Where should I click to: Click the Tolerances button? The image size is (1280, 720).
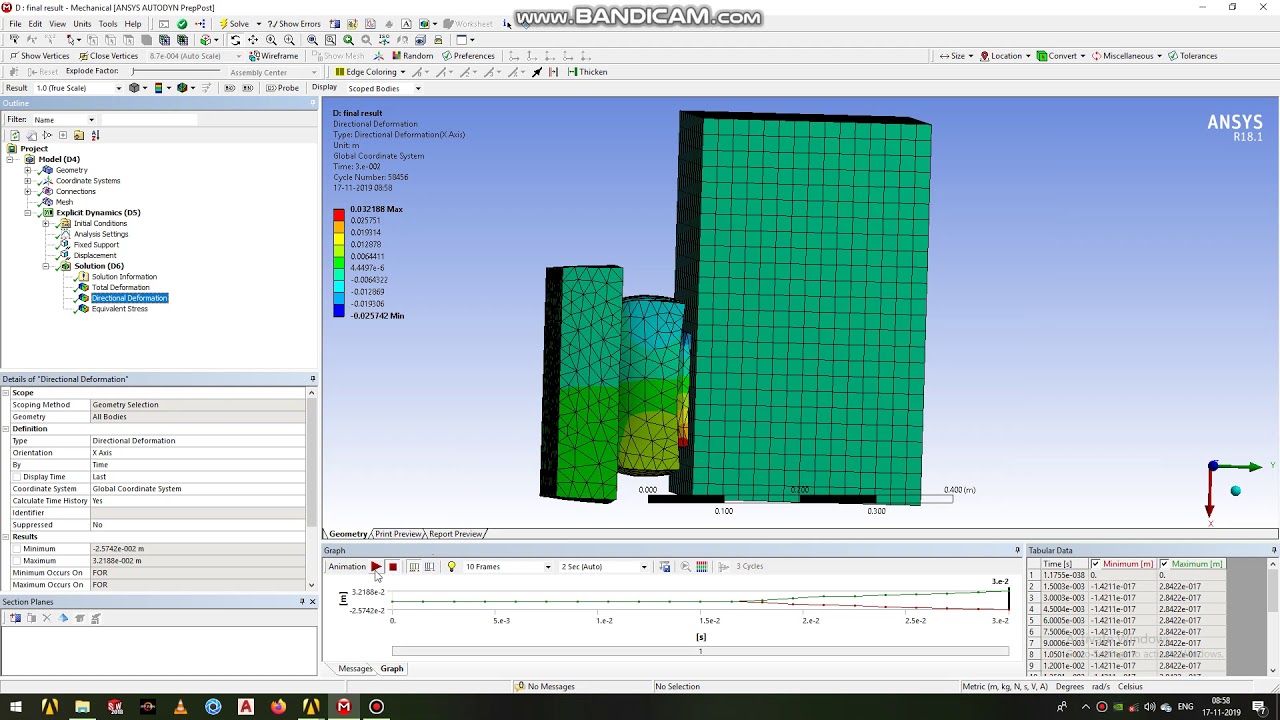(1192, 56)
